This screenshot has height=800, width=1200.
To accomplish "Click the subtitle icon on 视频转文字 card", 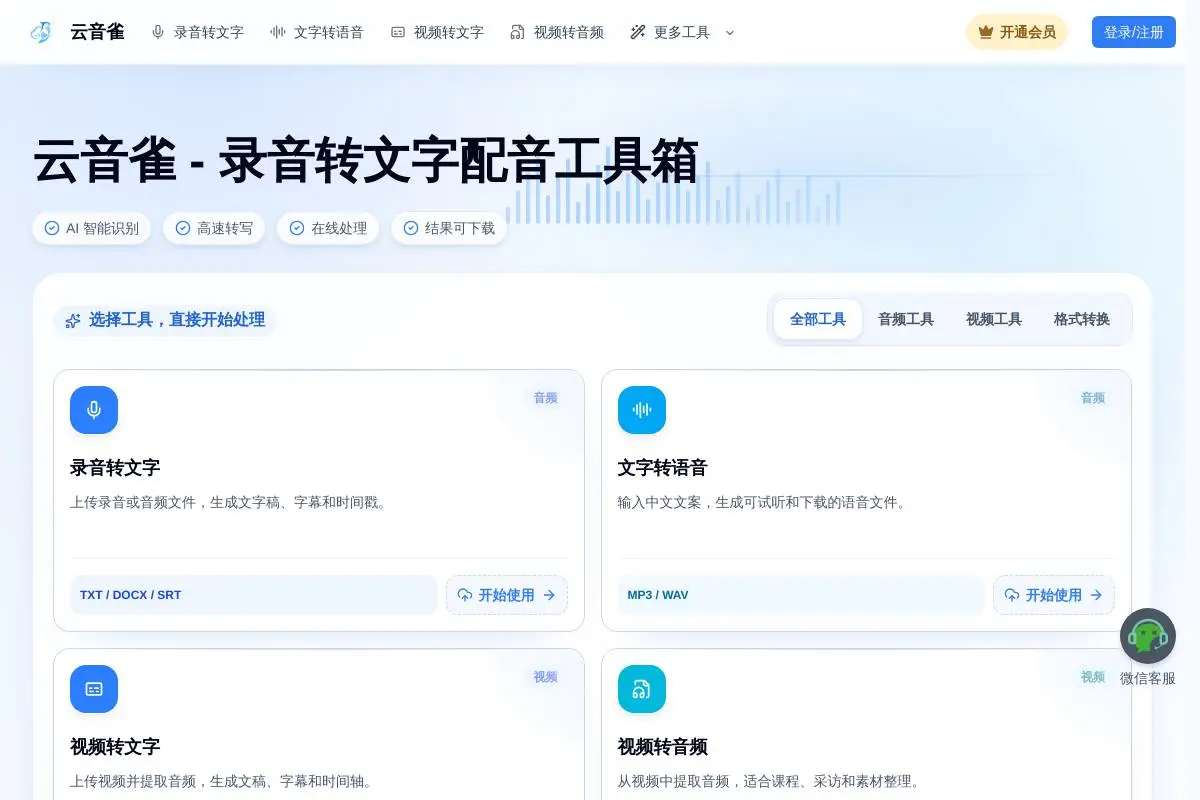I will click(94, 689).
